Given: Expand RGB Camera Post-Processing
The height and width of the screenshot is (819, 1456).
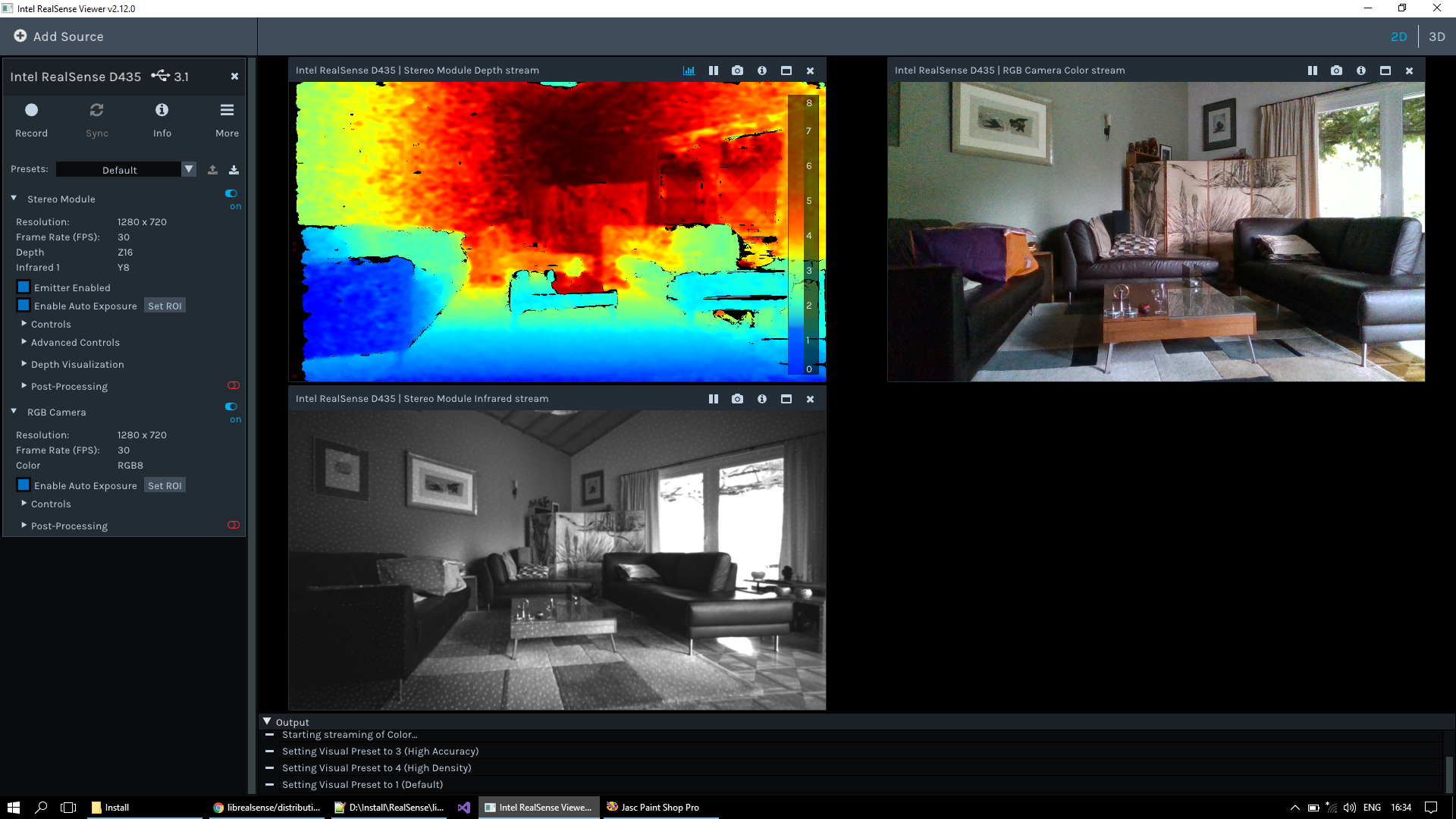Looking at the screenshot, I should 24,526.
